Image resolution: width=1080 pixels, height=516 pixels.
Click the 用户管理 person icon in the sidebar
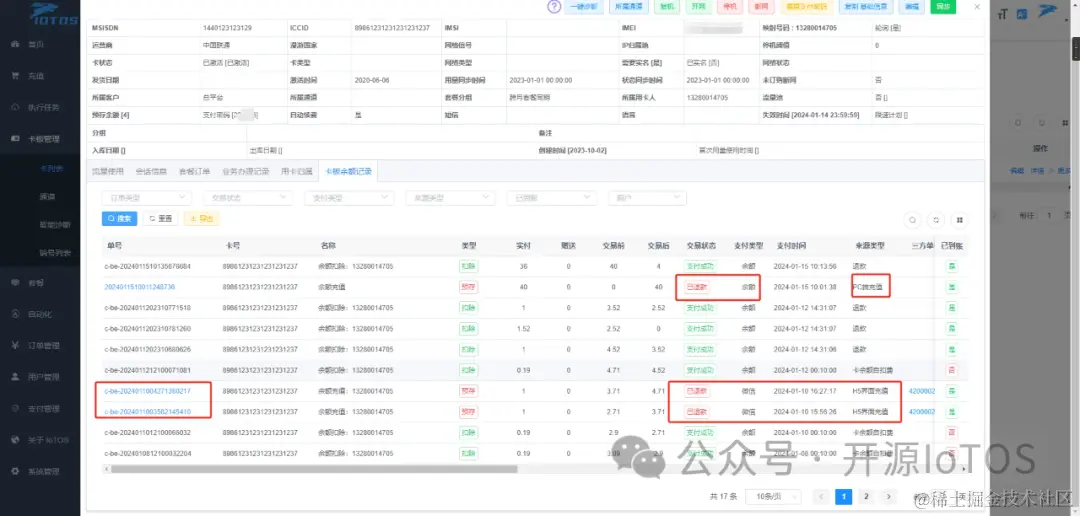[x=14, y=377]
